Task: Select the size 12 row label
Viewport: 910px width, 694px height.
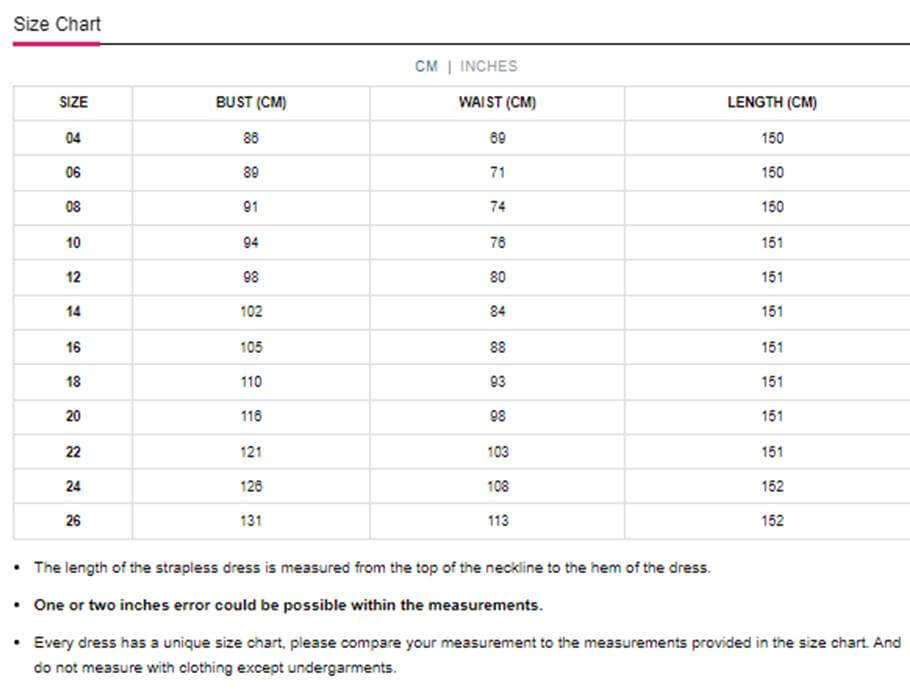Action: [x=73, y=277]
